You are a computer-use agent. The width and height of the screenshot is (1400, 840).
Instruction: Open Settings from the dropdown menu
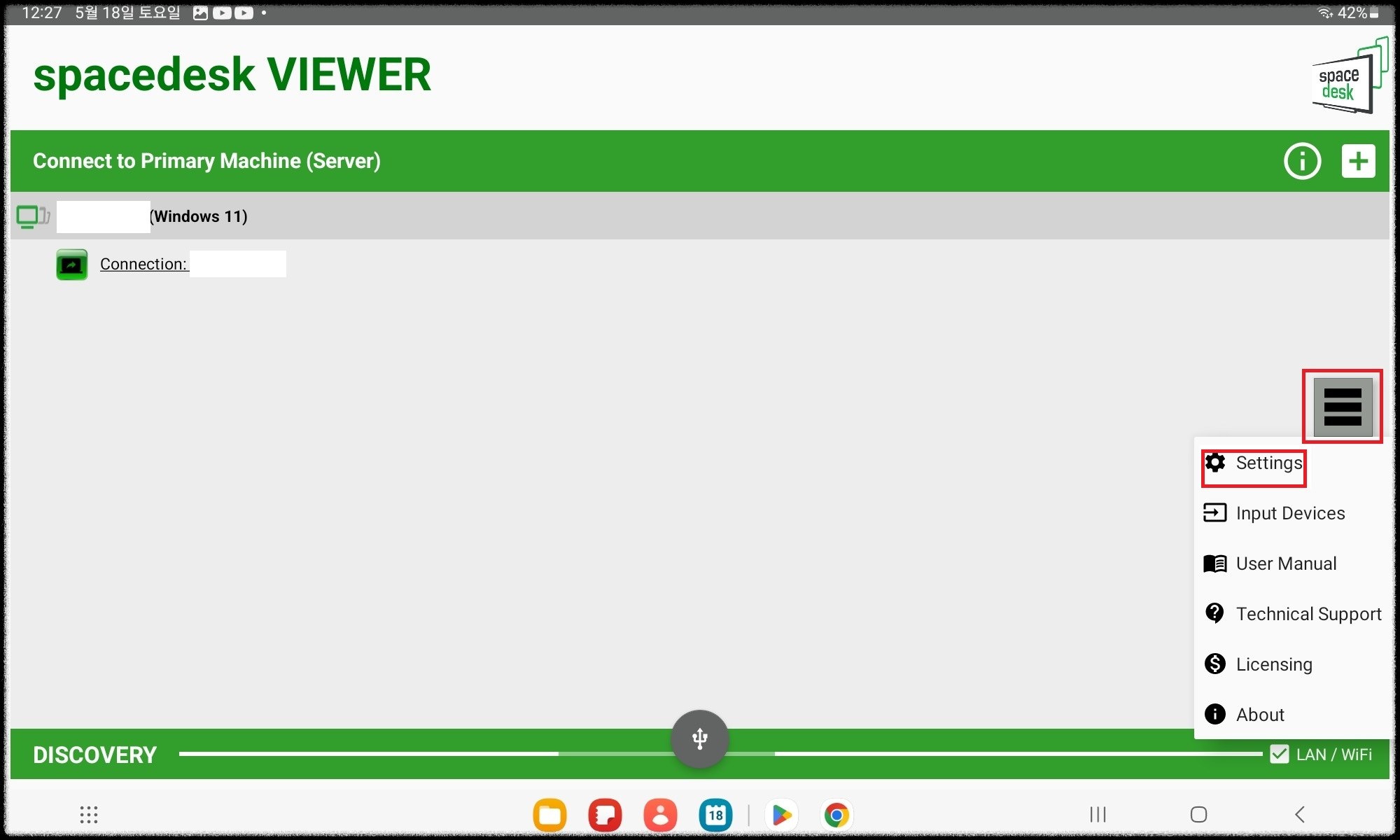point(1252,462)
